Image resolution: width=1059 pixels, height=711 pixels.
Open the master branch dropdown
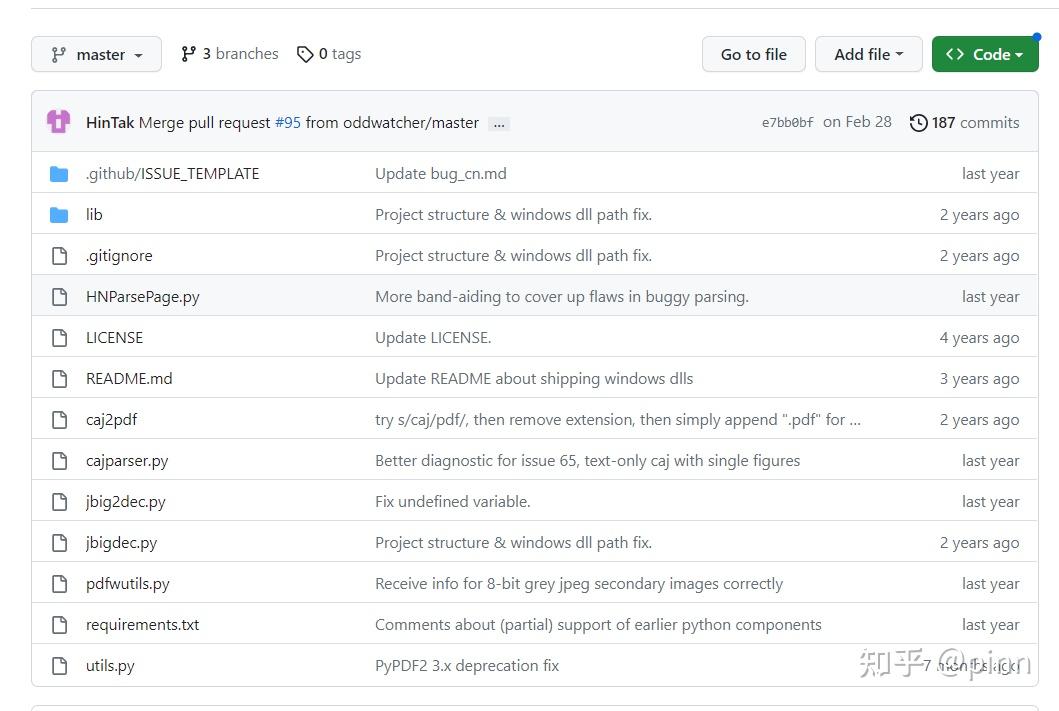(97, 54)
